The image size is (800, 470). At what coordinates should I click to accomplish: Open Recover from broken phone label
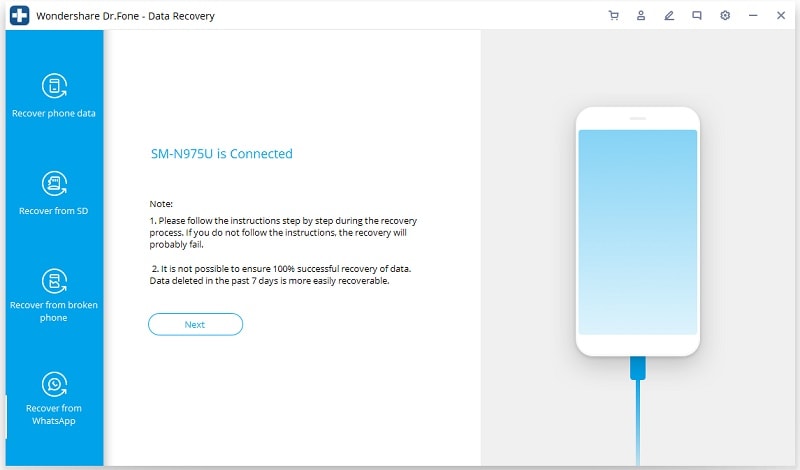tap(54, 311)
